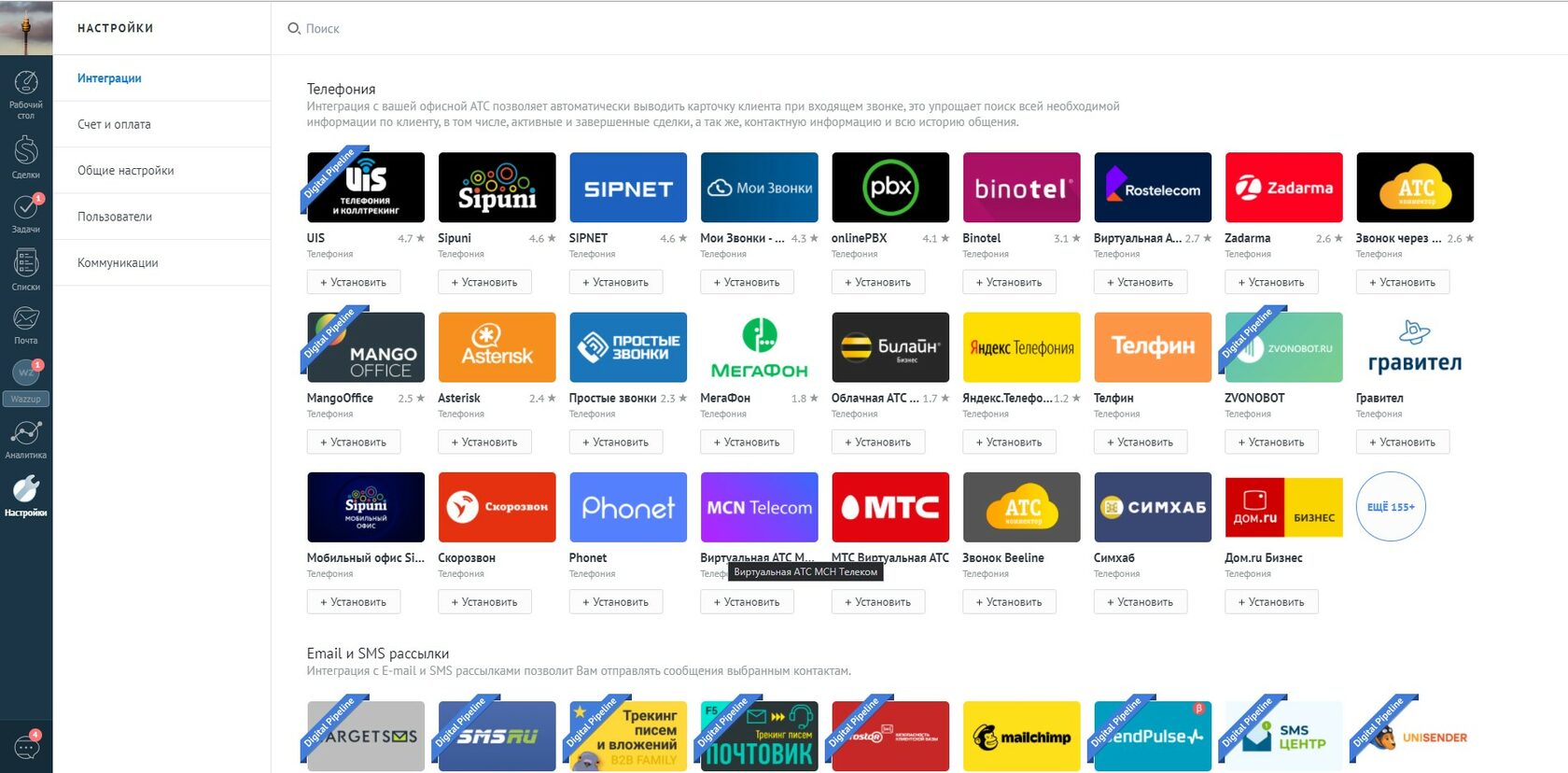Select the Коммуникации tab
1568x773 pixels.
[161, 262]
